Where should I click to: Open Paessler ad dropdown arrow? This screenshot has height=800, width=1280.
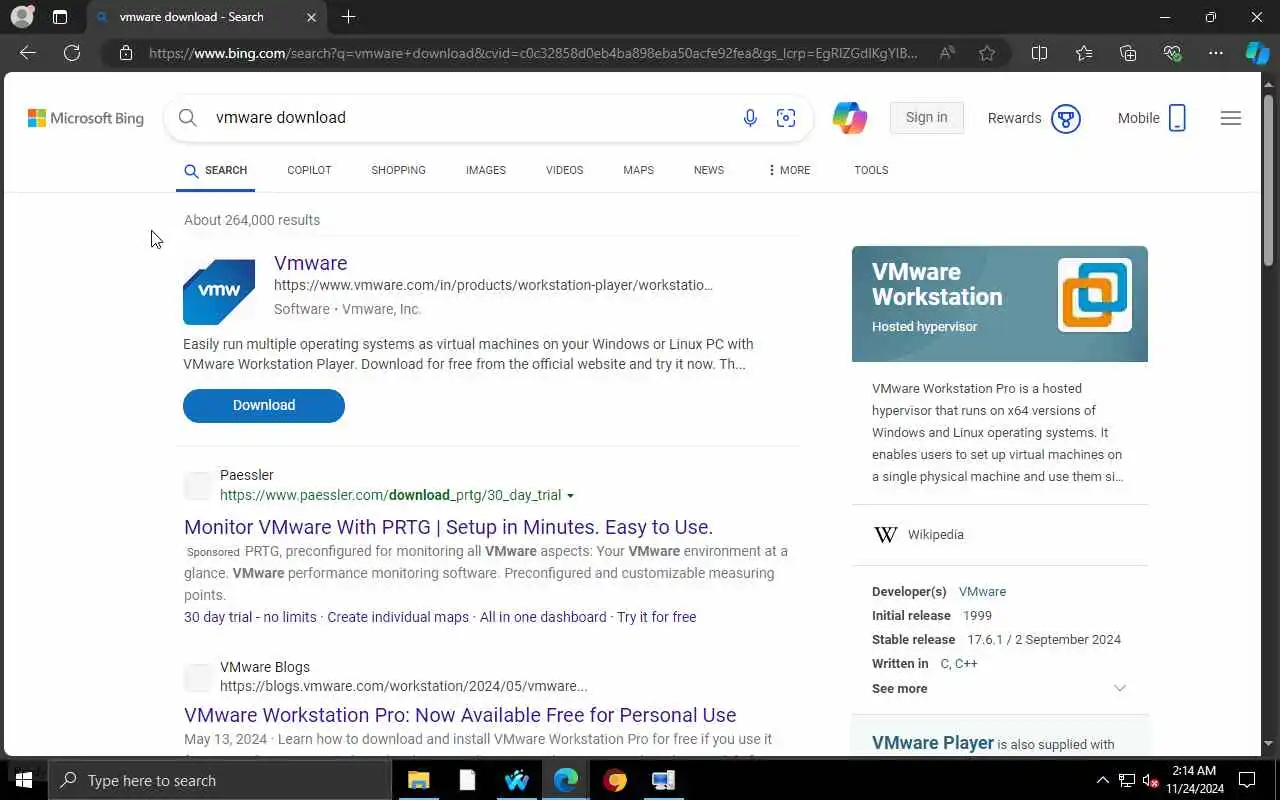pos(570,496)
